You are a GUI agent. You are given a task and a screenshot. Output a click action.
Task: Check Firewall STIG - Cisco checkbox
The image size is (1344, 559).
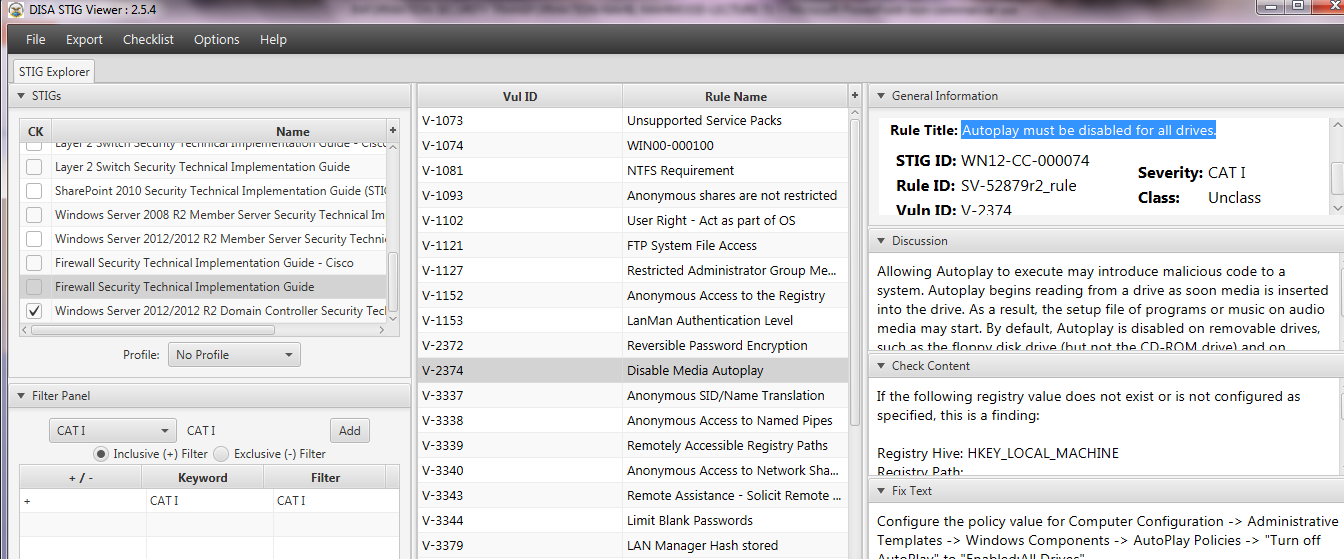[x=34, y=263]
